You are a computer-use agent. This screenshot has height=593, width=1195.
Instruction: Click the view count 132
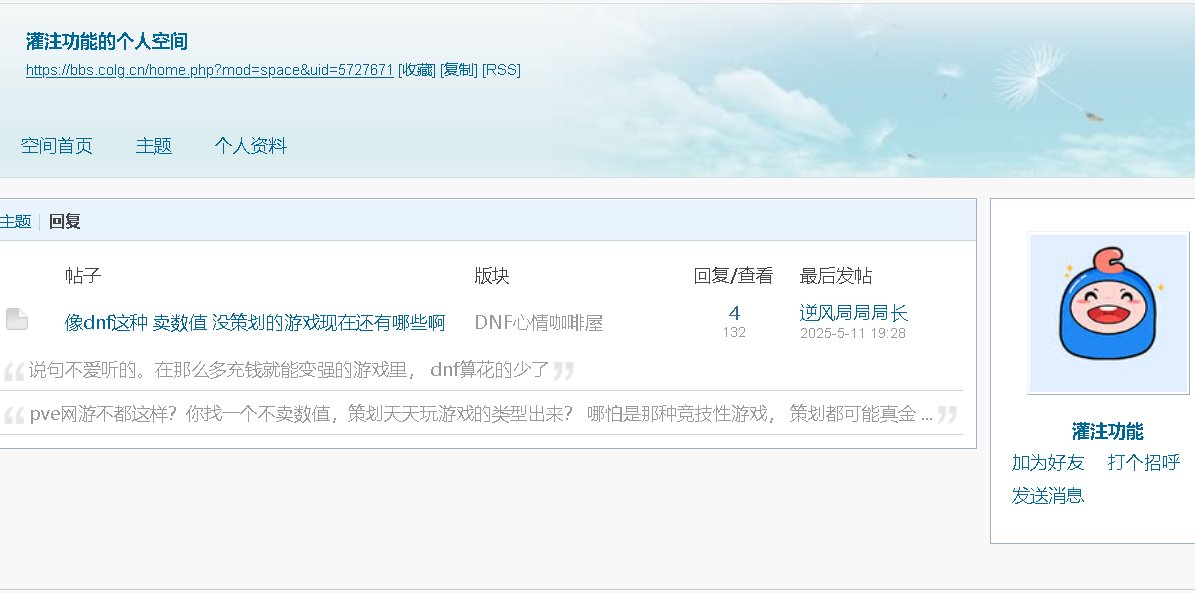pyautogui.click(x=734, y=332)
